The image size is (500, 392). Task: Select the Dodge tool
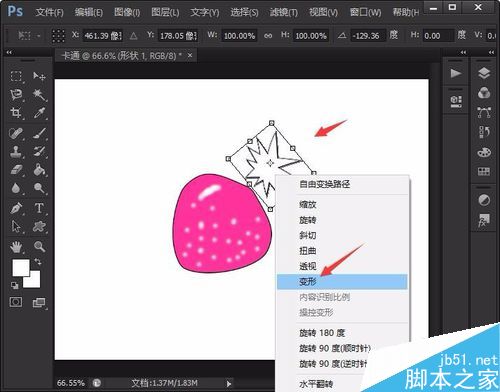pyautogui.click(x=39, y=188)
